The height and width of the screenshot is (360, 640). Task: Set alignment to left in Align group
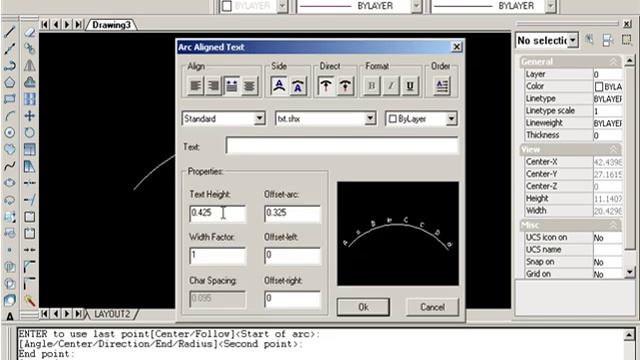click(x=196, y=86)
